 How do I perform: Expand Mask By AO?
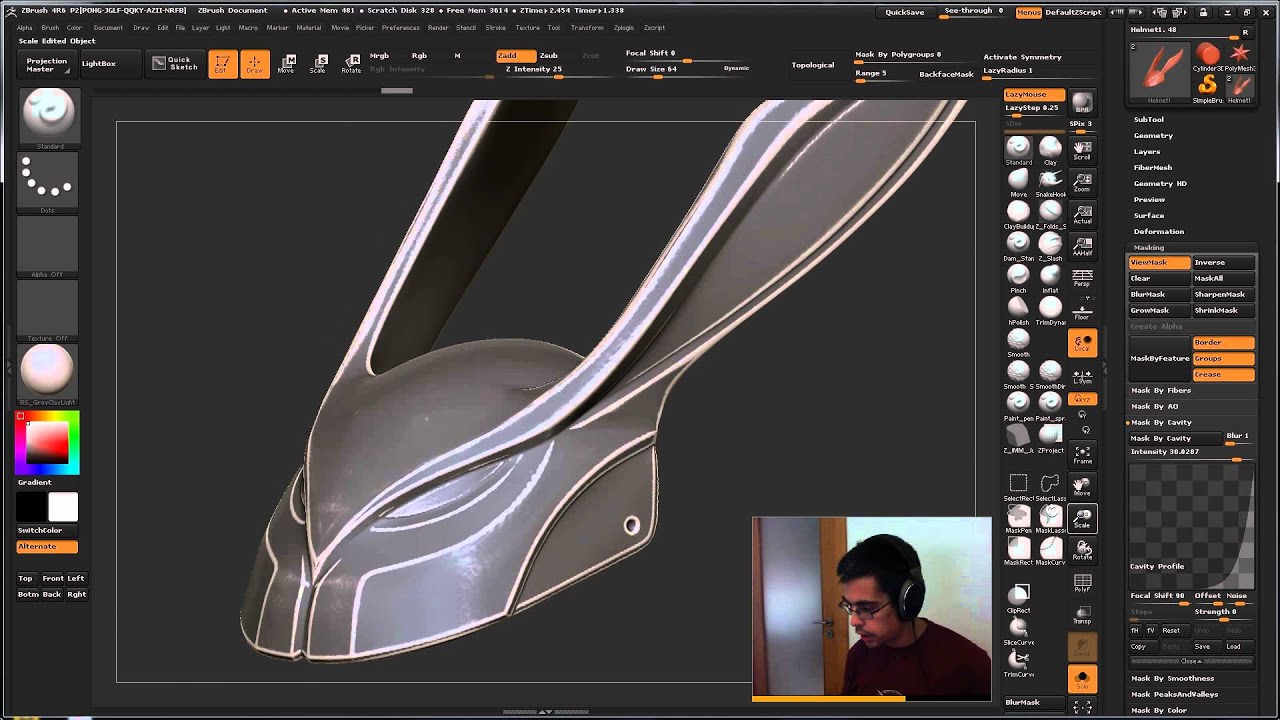[1155, 406]
